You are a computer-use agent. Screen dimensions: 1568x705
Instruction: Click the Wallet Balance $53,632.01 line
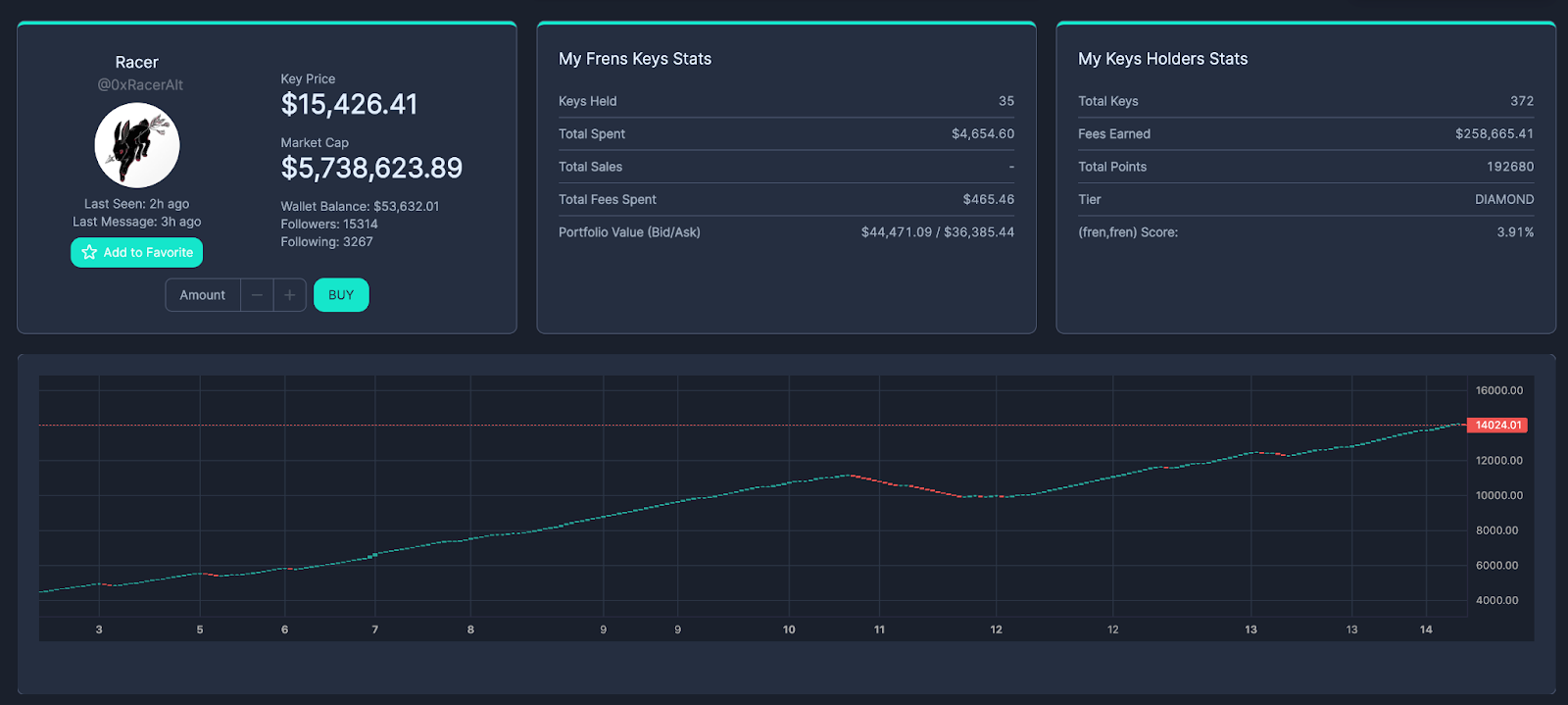click(360, 206)
